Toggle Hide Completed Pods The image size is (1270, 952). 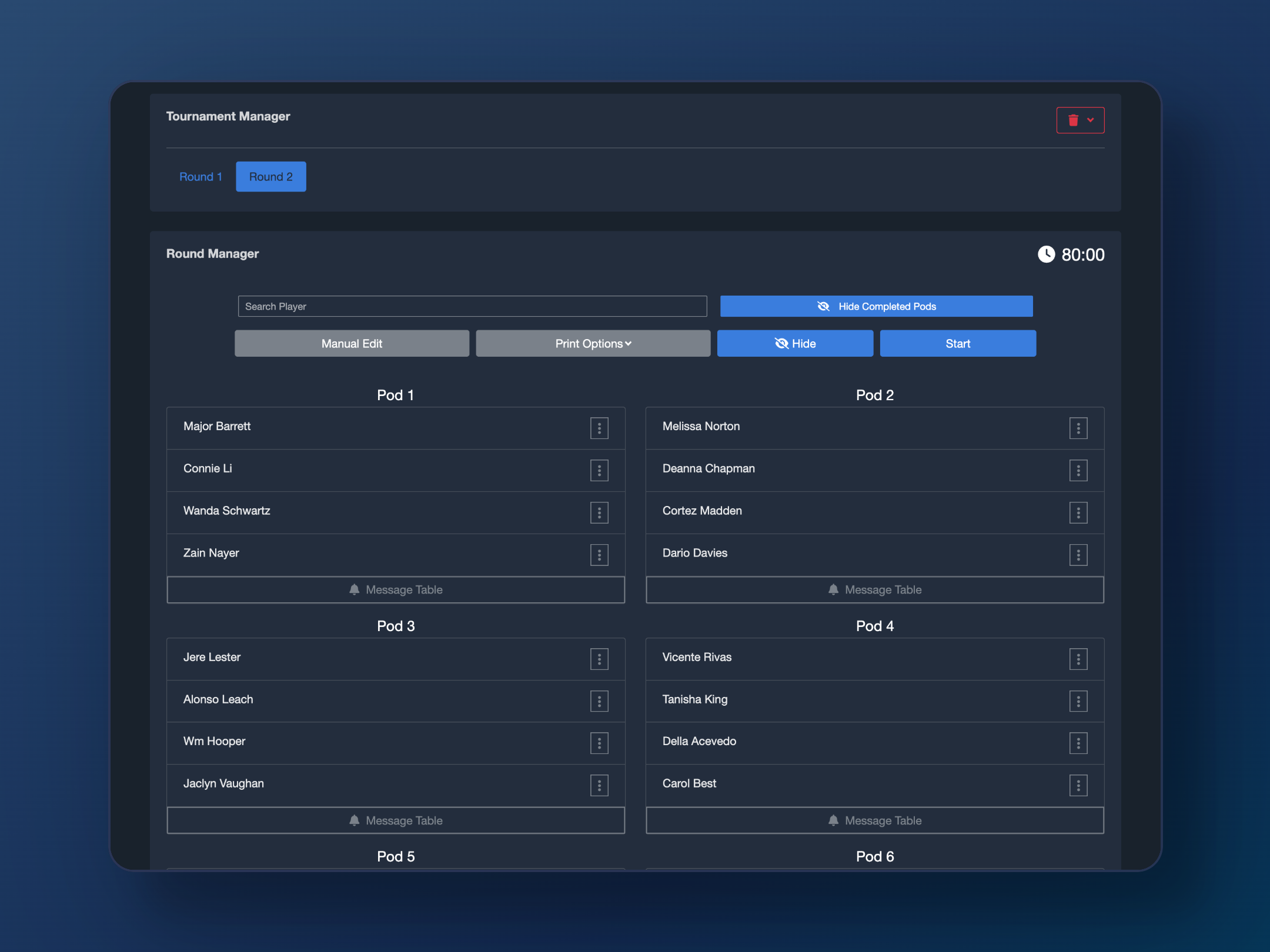(876, 306)
